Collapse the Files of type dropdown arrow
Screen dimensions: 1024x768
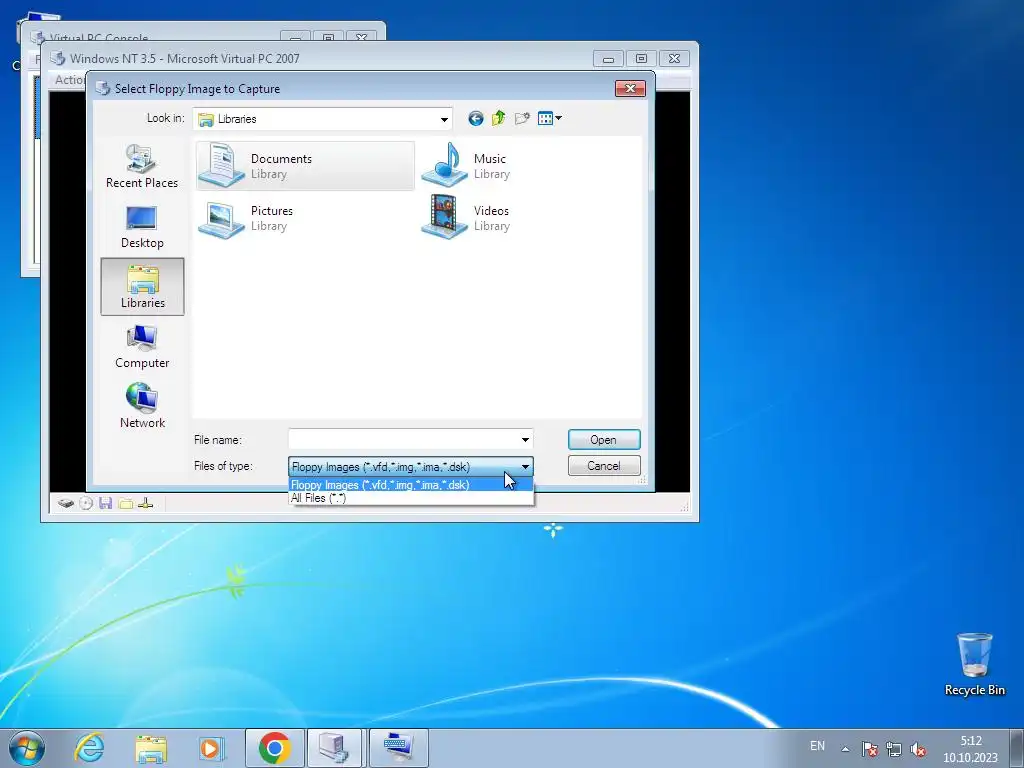point(525,466)
